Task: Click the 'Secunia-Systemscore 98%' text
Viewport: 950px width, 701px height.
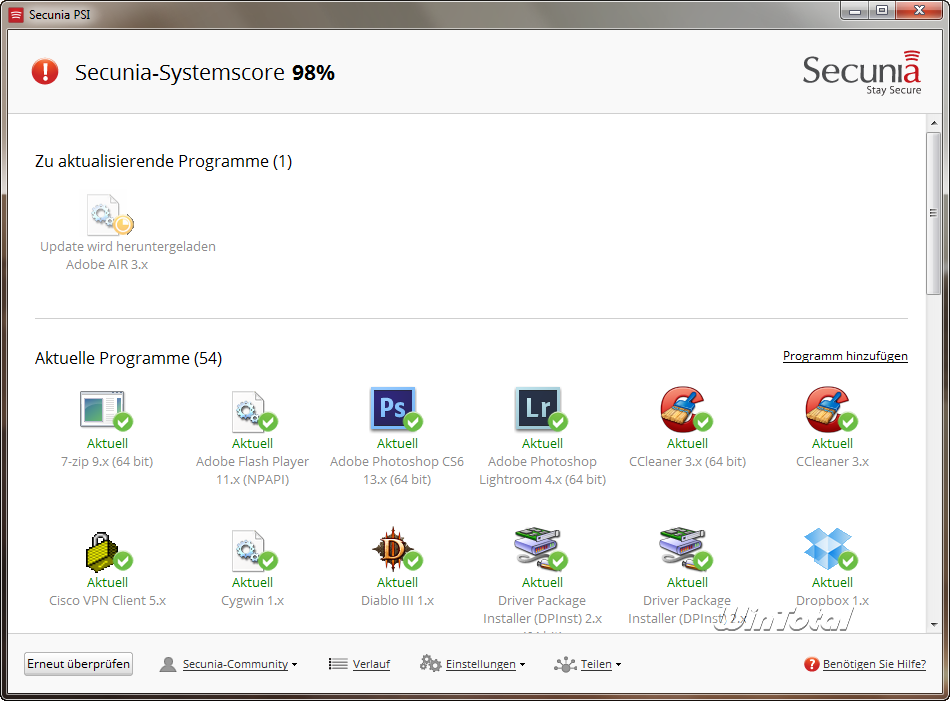Action: click(205, 73)
